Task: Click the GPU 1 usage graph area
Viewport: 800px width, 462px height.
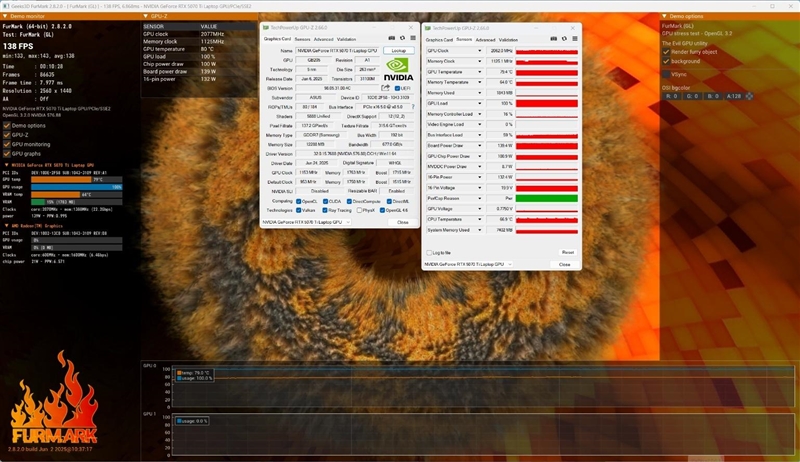Action: [x=483, y=435]
